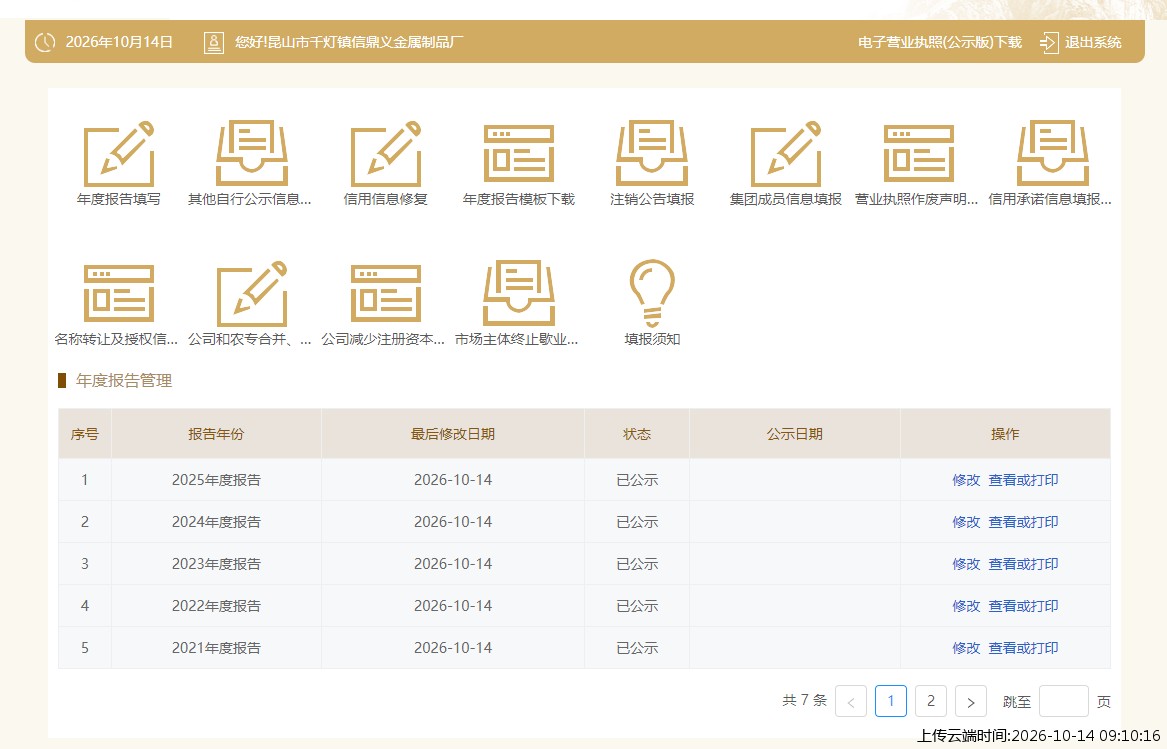The image size is (1167, 749).
Task: Open 信用承诺信息填报 icon
Action: point(1052,153)
